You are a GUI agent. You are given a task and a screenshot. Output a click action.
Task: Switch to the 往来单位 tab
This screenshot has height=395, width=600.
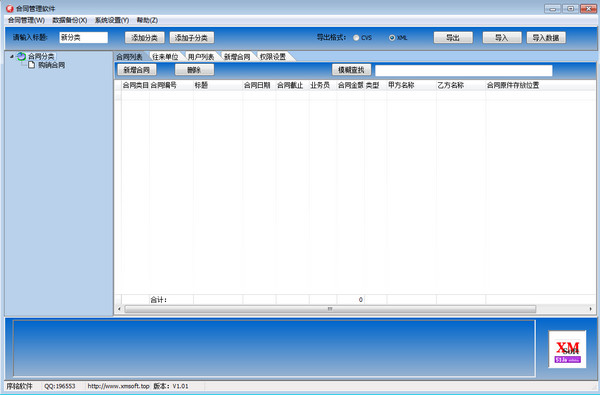165,57
